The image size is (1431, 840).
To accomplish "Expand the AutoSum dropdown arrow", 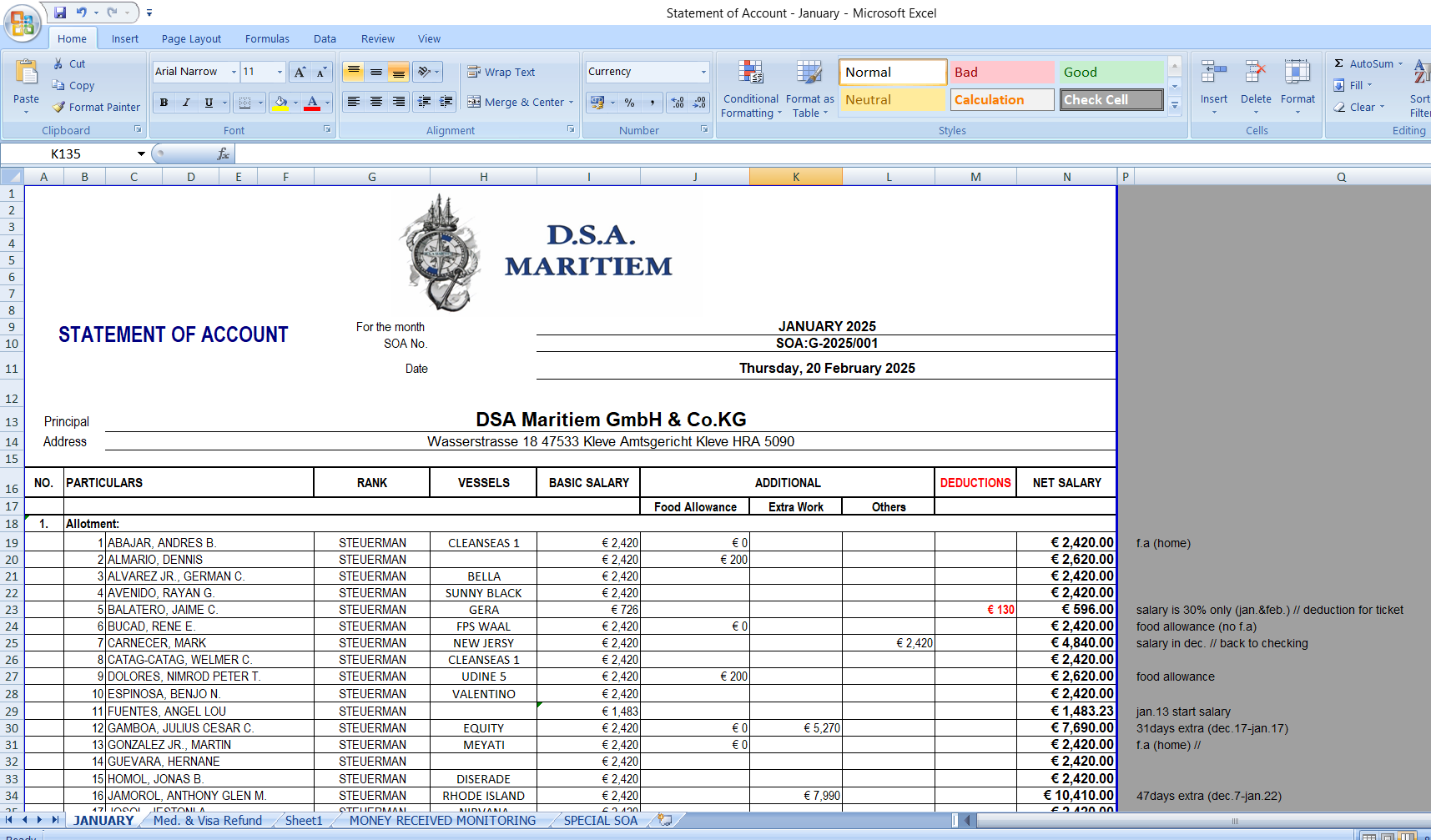I will [x=1400, y=63].
